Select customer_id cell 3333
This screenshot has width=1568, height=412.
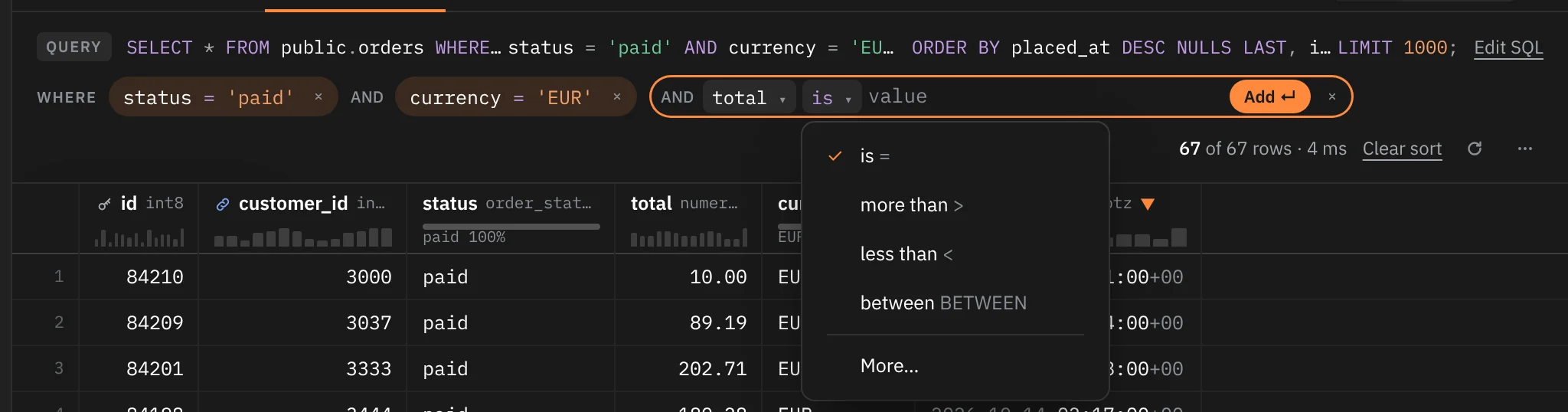click(x=302, y=368)
